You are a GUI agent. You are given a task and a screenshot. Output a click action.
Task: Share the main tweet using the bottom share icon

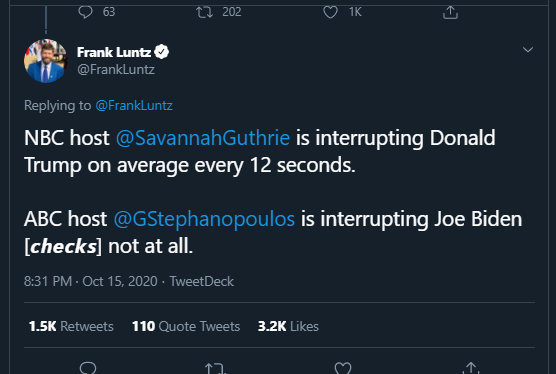(x=471, y=368)
